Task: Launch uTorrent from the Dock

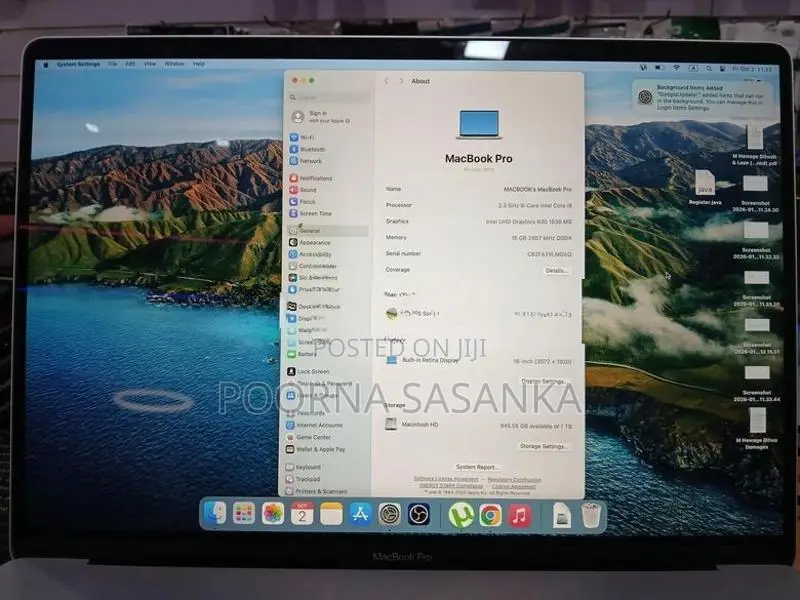Action: tap(461, 515)
